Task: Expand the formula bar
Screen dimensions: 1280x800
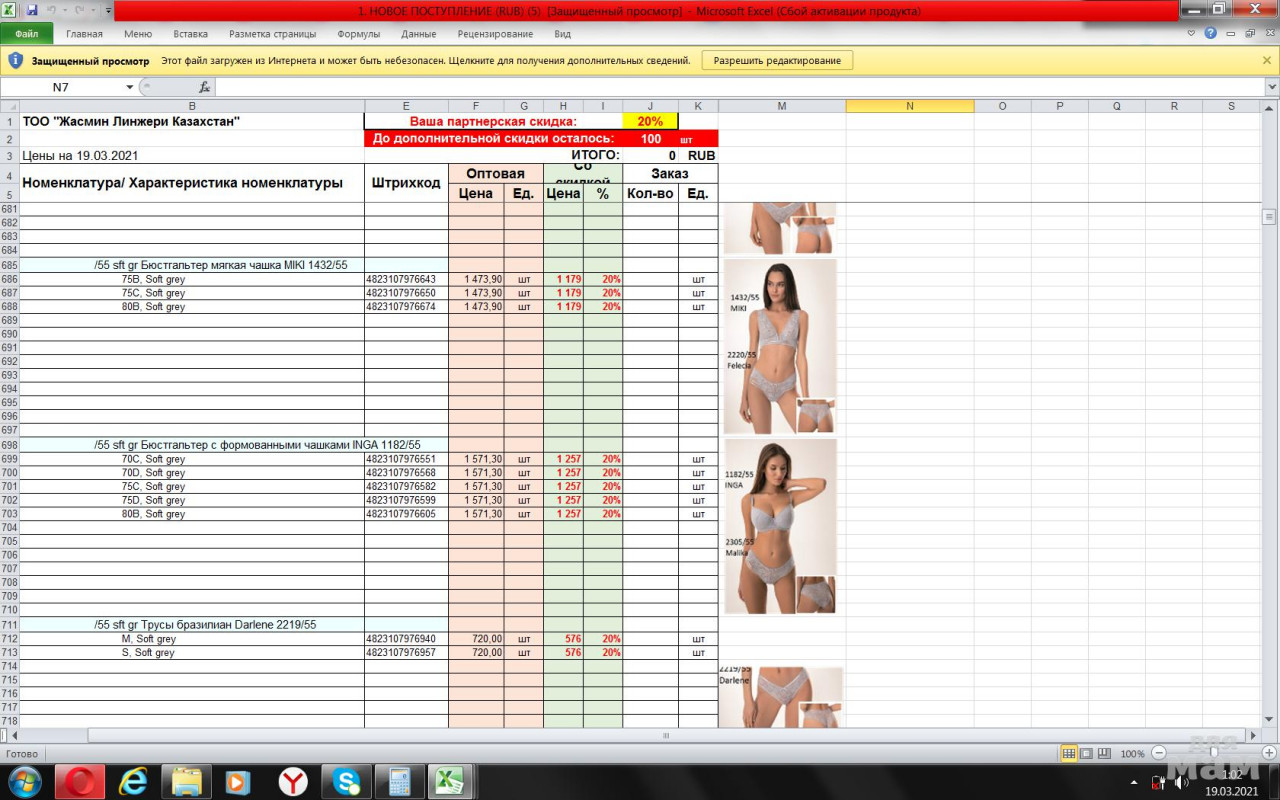Action: pyautogui.click(x=1271, y=87)
